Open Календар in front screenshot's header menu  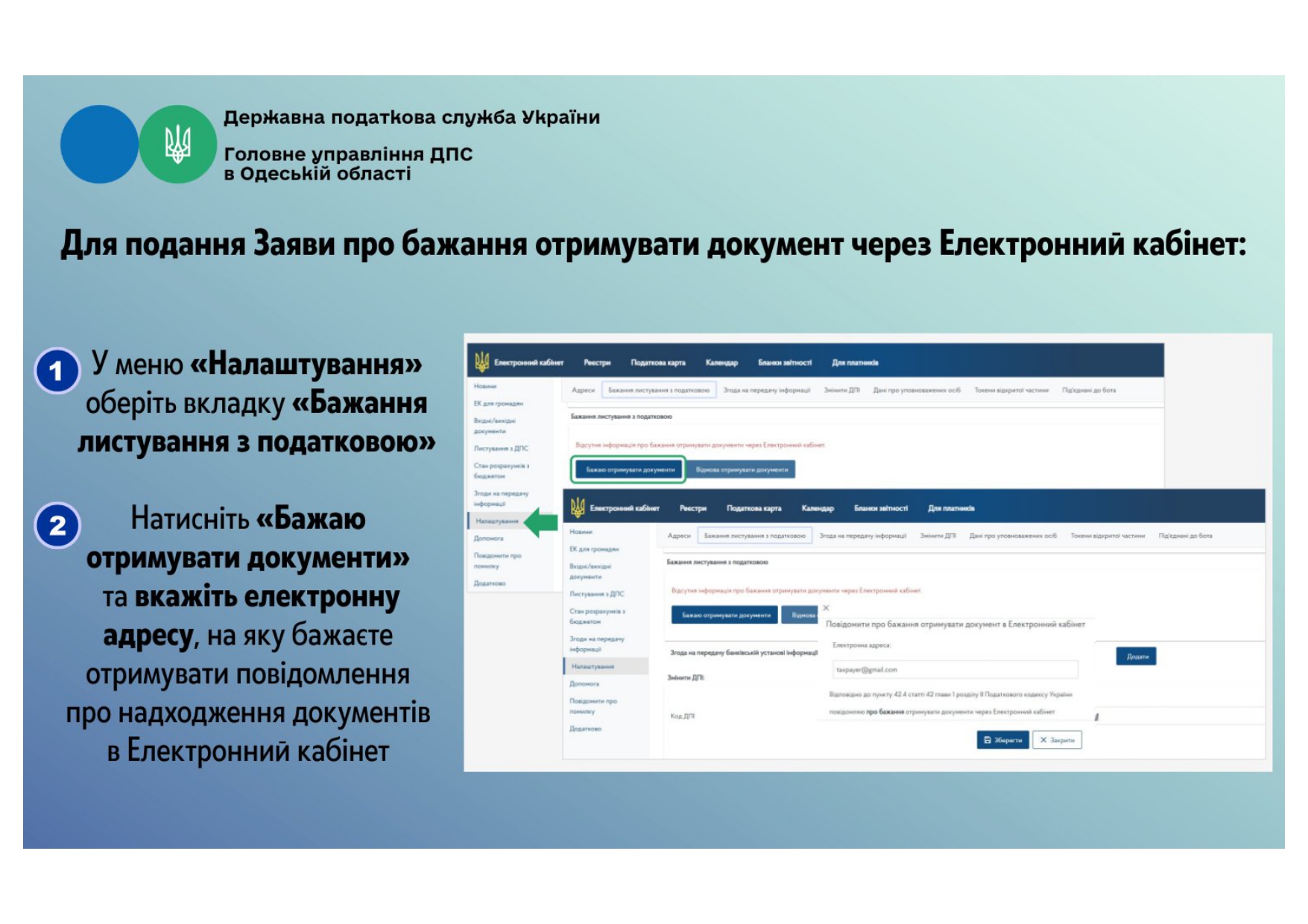pyautogui.click(x=818, y=508)
